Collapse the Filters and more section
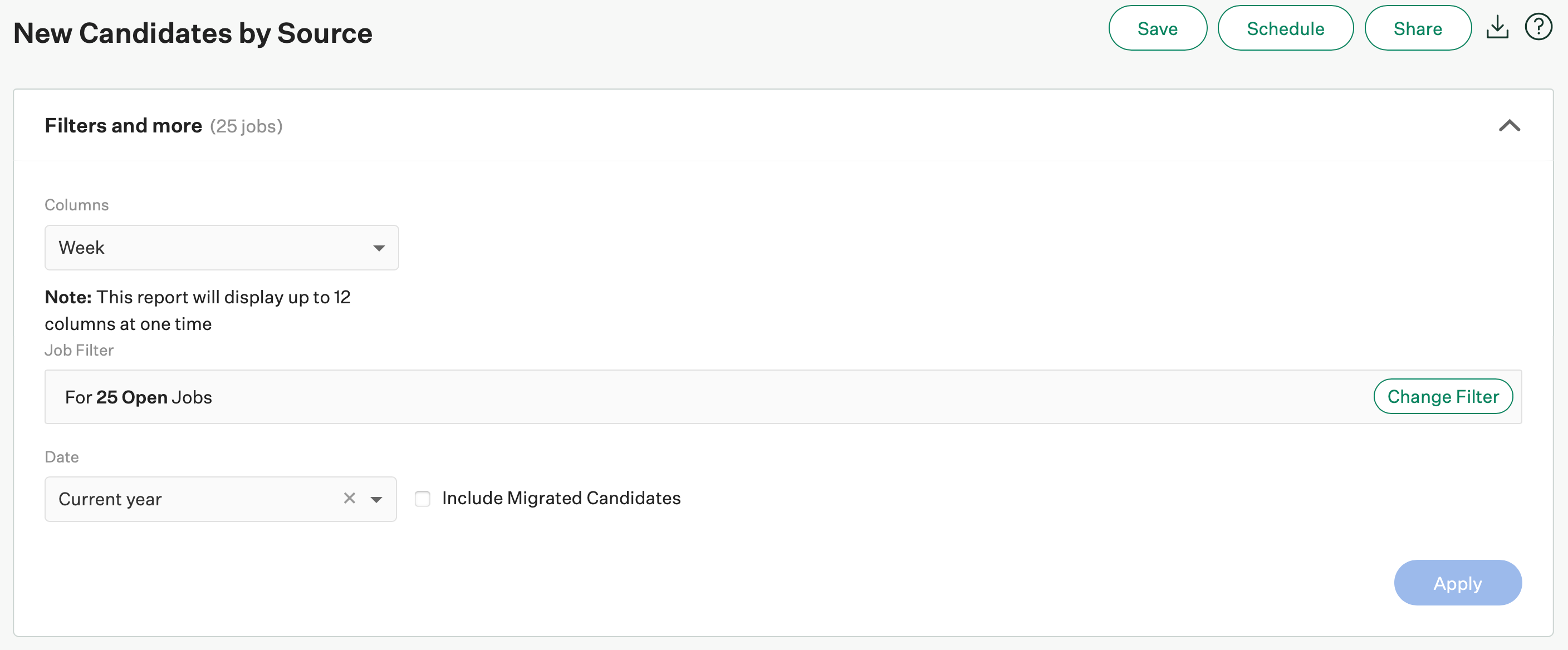Viewport: 1568px width, 650px height. pos(1510,126)
